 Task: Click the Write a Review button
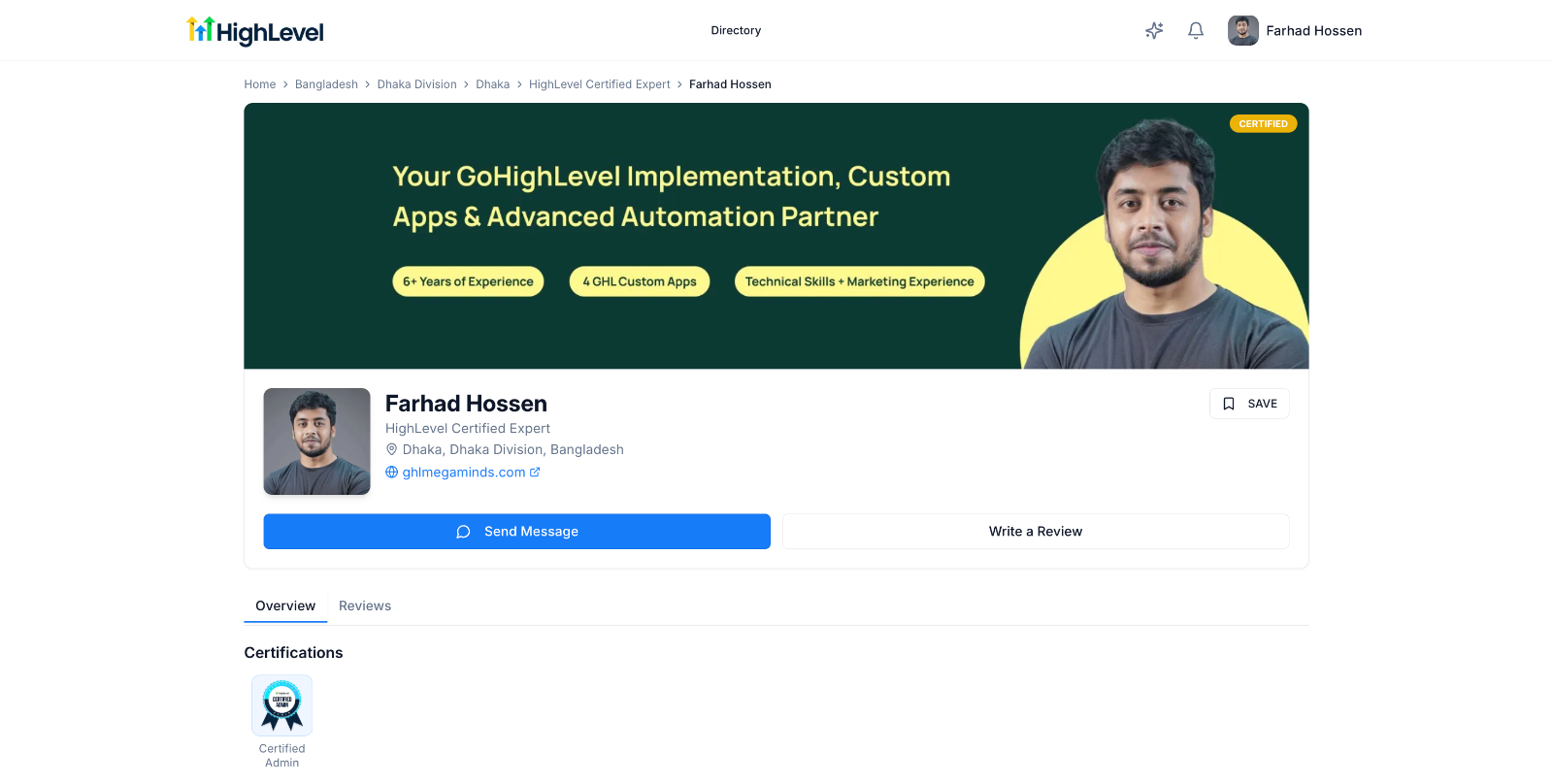pyautogui.click(x=1036, y=532)
